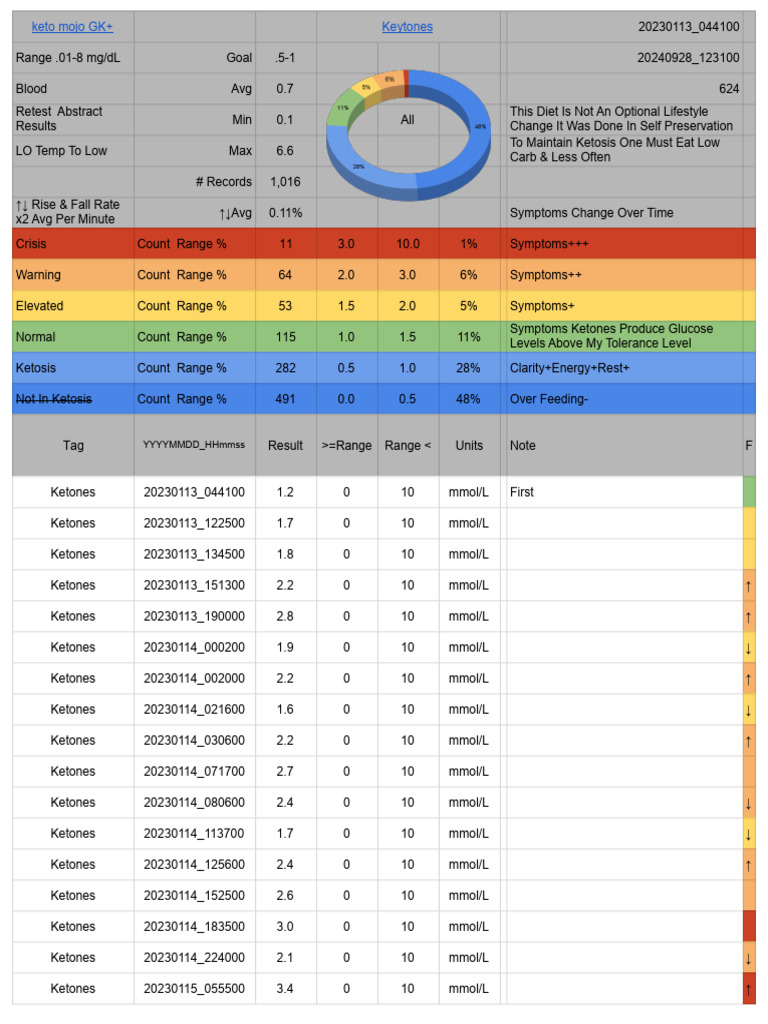
Task: Click result "2.8" in the 20230113_190000 row
Action: pyautogui.click(x=285, y=616)
